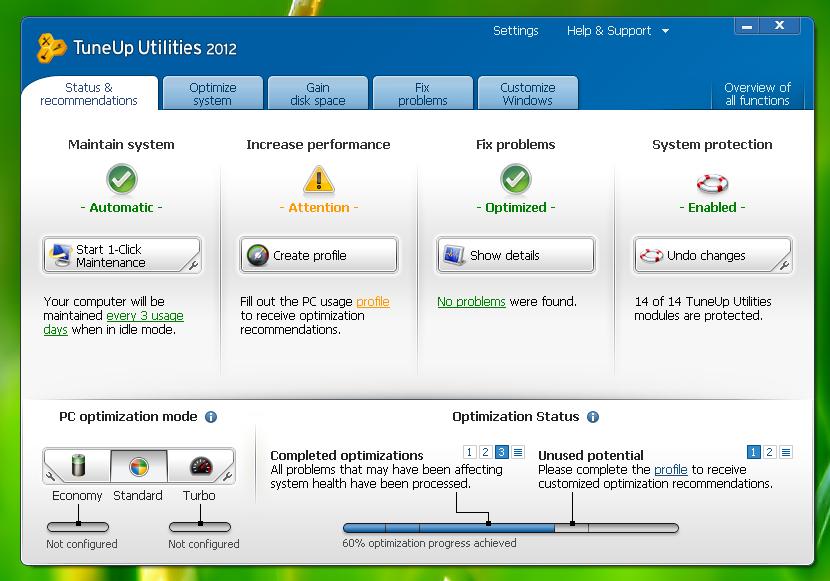Open info icon beside PC optimization mode

(211, 417)
